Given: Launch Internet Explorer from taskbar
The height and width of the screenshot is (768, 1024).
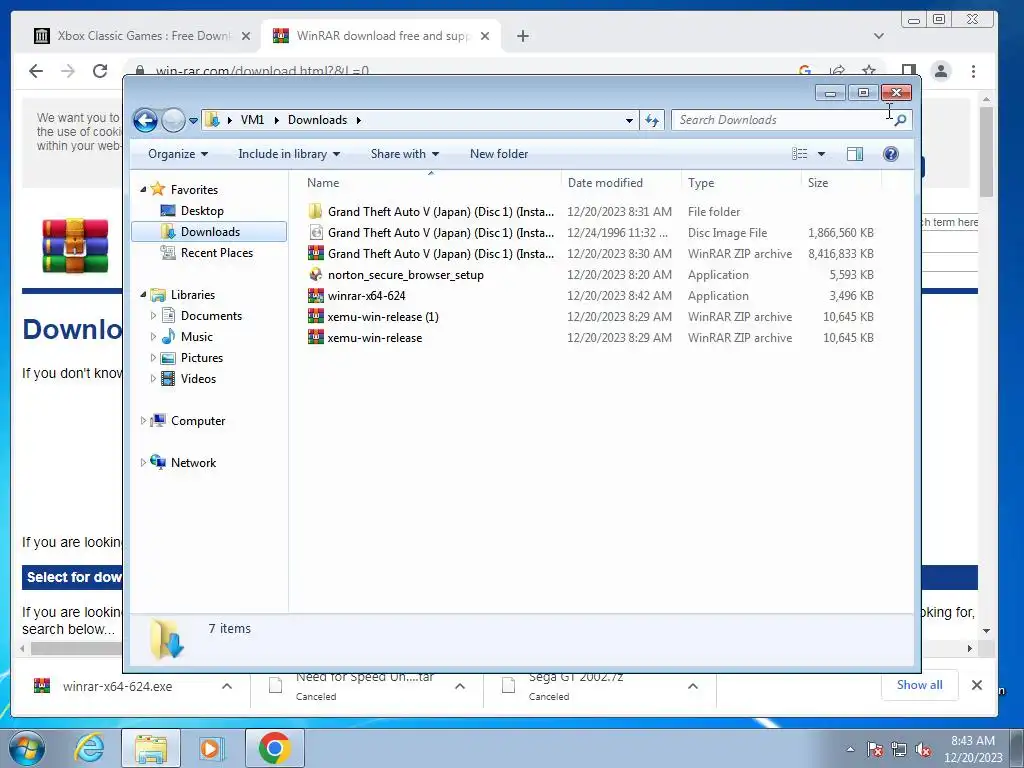Looking at the screenshot, I should [x=89, y=748].
